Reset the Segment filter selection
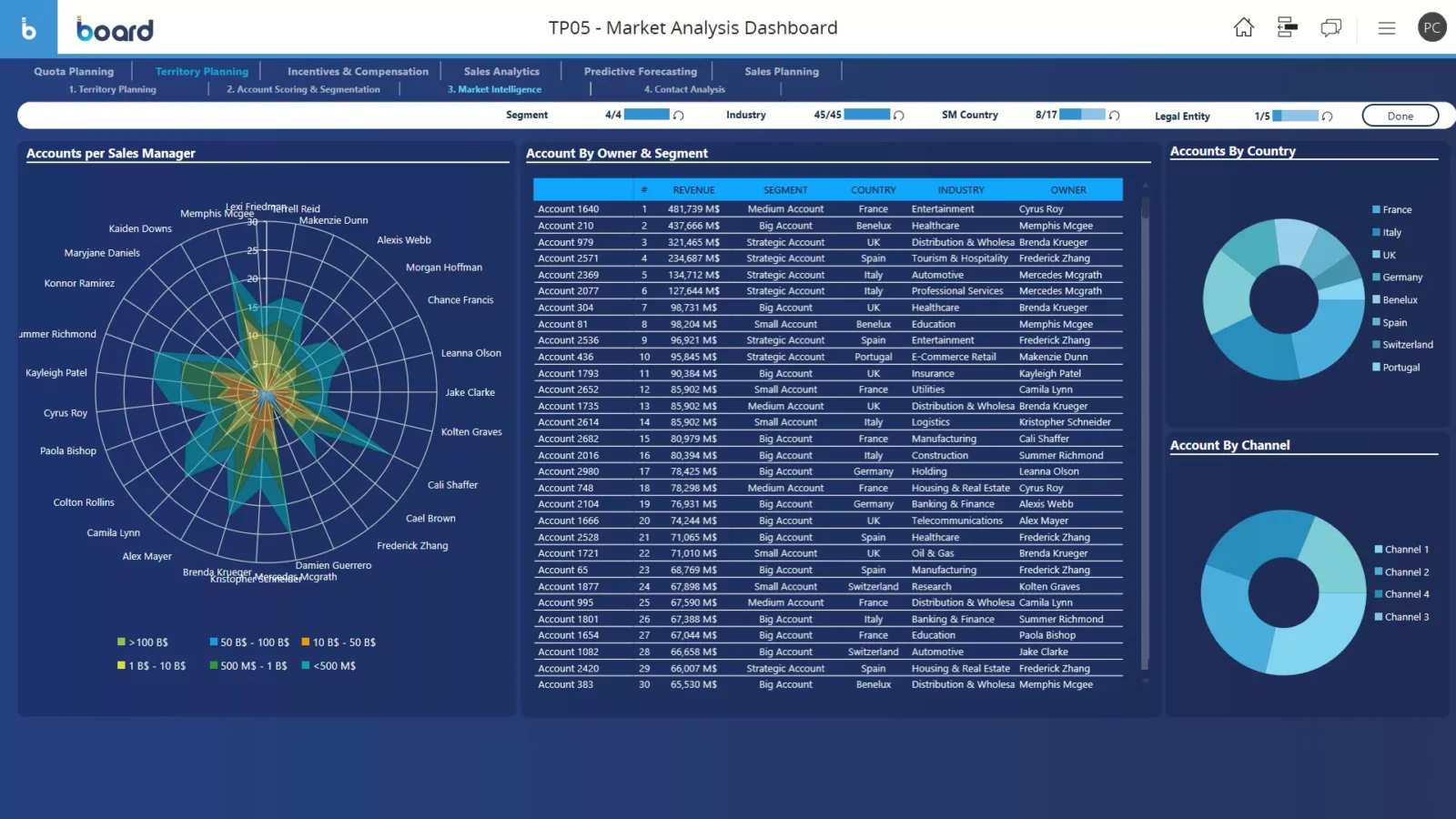This screenshot has width=1456, height=819. (678, 116)
